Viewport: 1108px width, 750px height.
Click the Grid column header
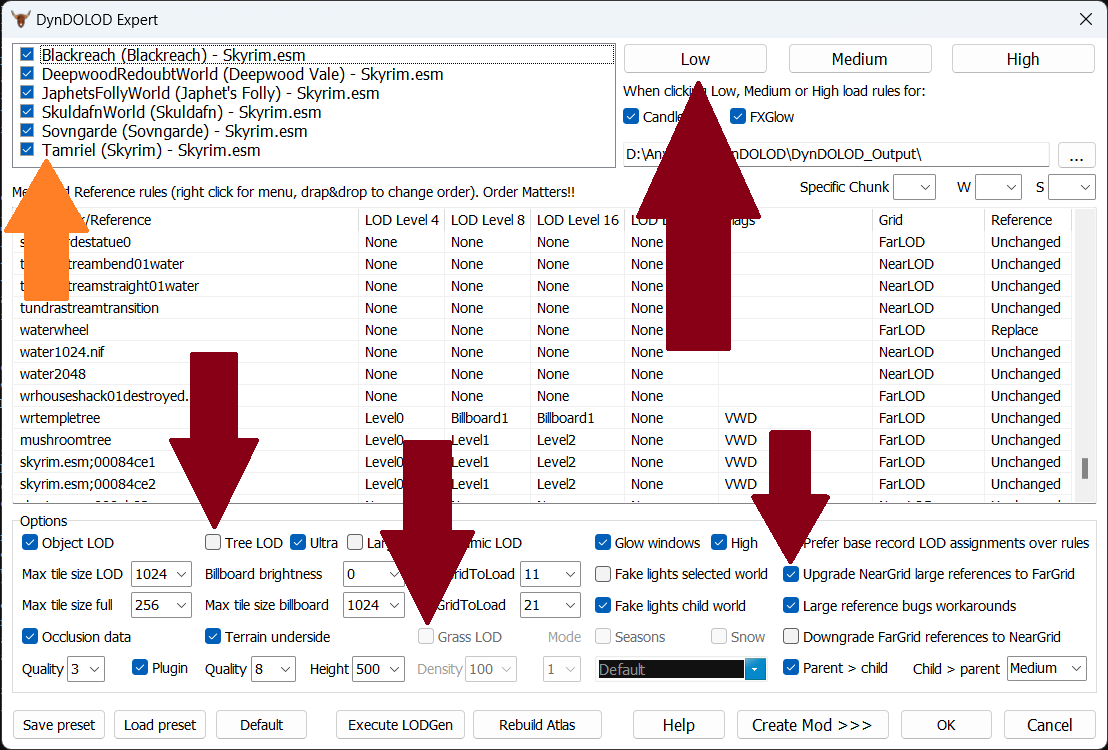890,220
